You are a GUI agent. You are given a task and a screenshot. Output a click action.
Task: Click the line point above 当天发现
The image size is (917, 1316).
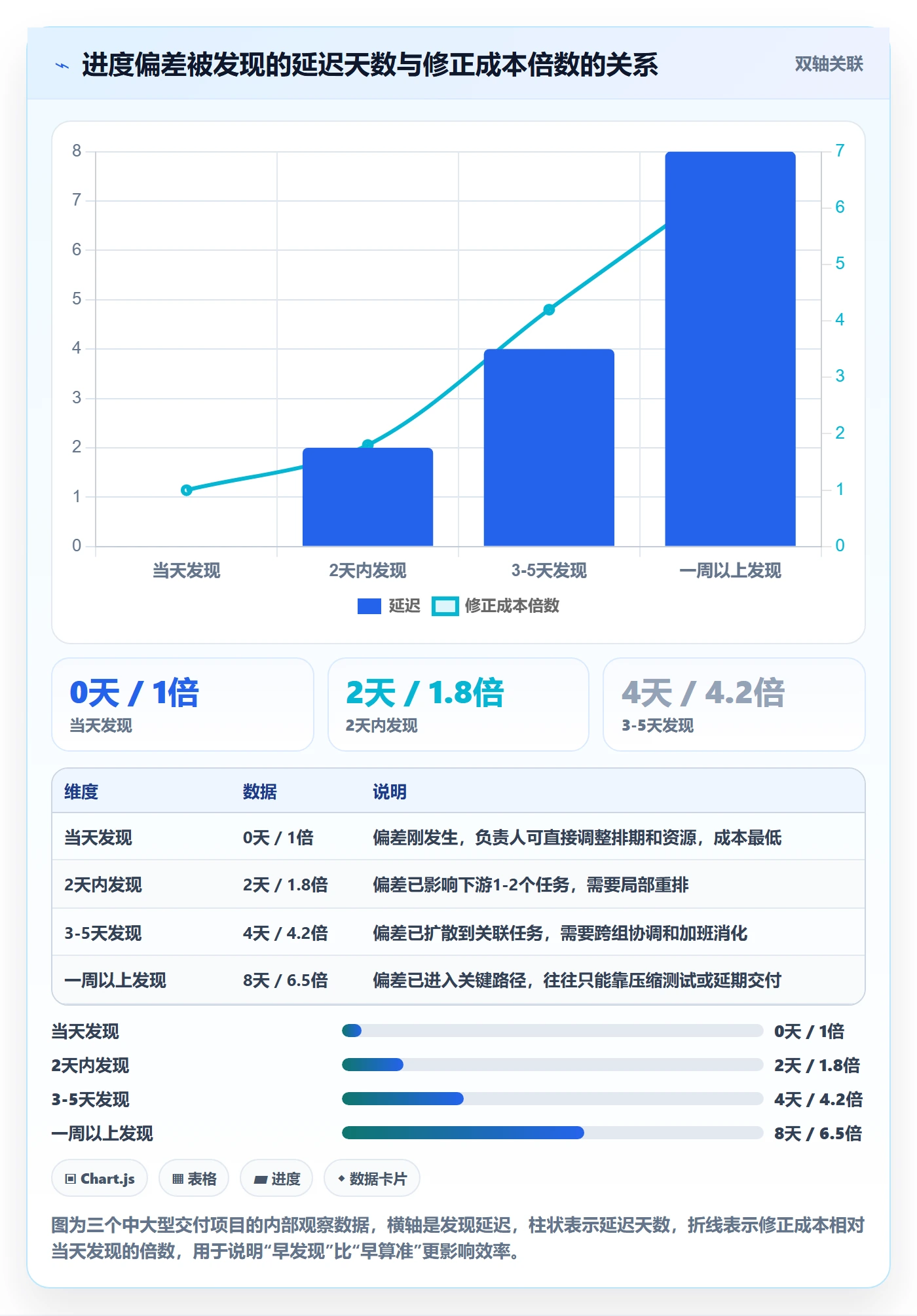point(187,490)
